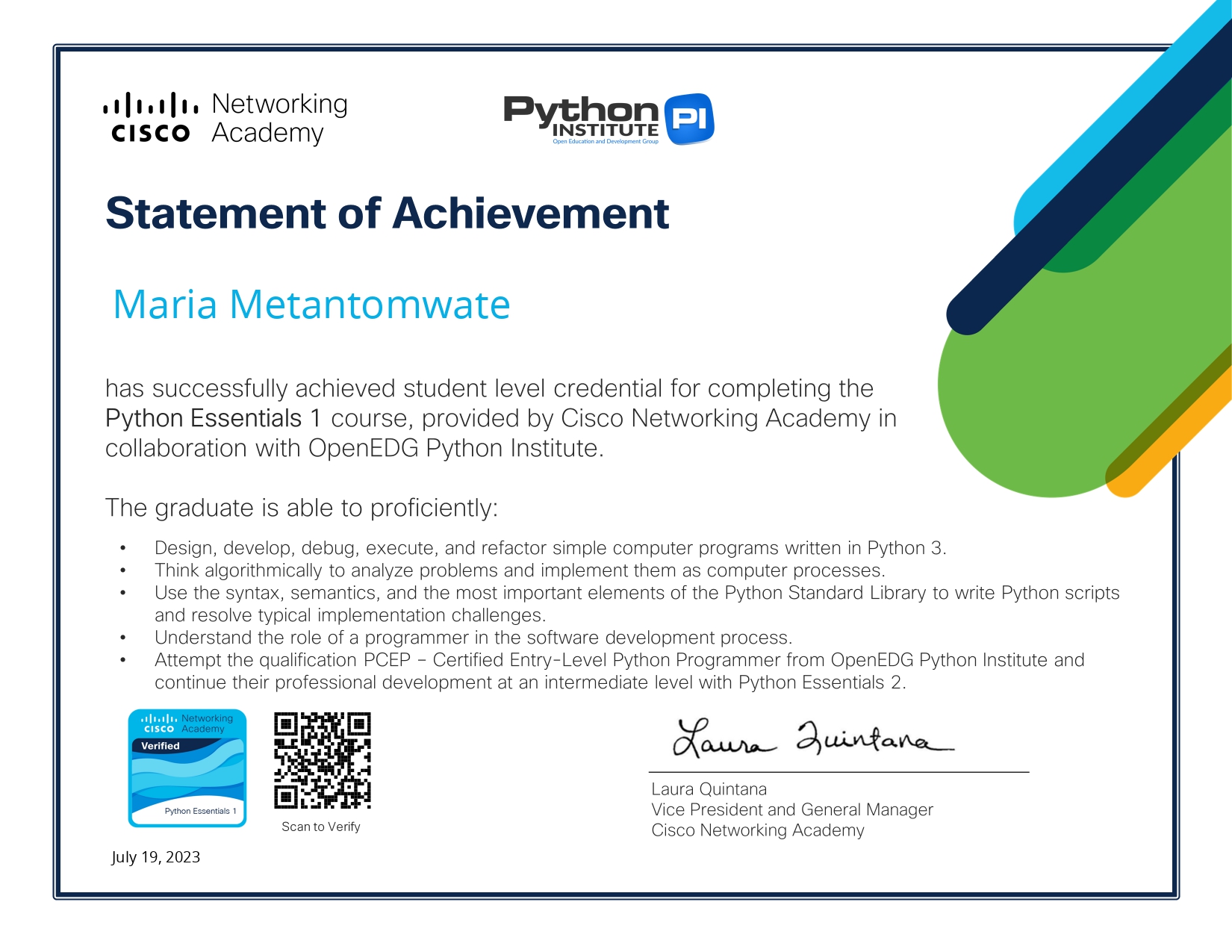The width and height of the screenshot is (1232, 952).
Task: Click the Python Institute PI badge icon
Action: 688,119
